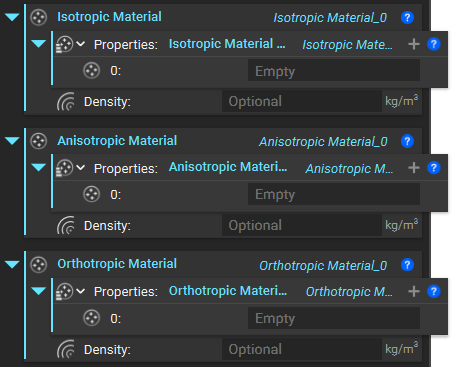This screenshot has width=452, height=367.
Task: Open Isotropic Properties type chevron dropdown
Action: click(x=81, y=44)
